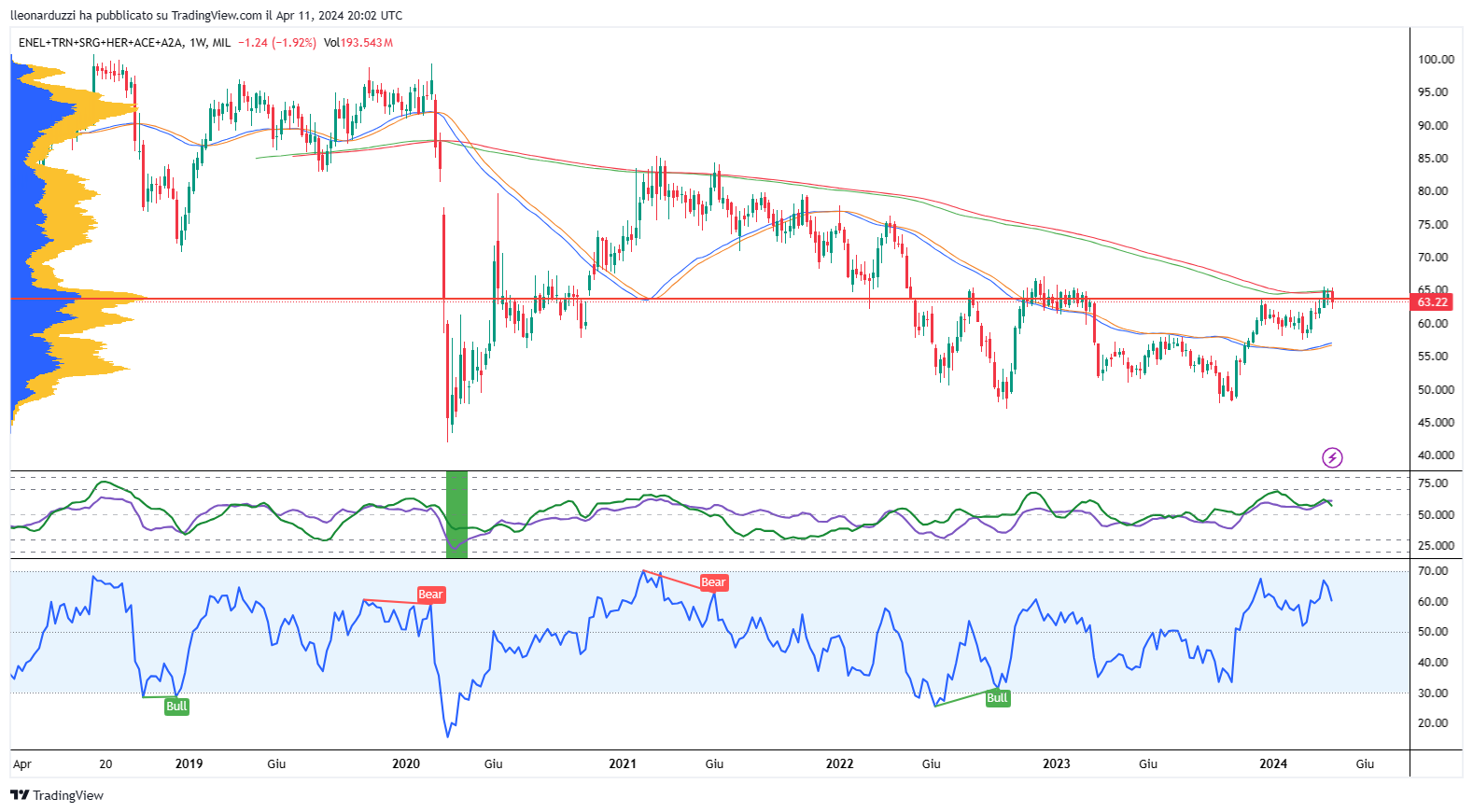Screen dimensions: 1473x812
Task: Click the Vol 193.543M value
Action: pos(358,43)
